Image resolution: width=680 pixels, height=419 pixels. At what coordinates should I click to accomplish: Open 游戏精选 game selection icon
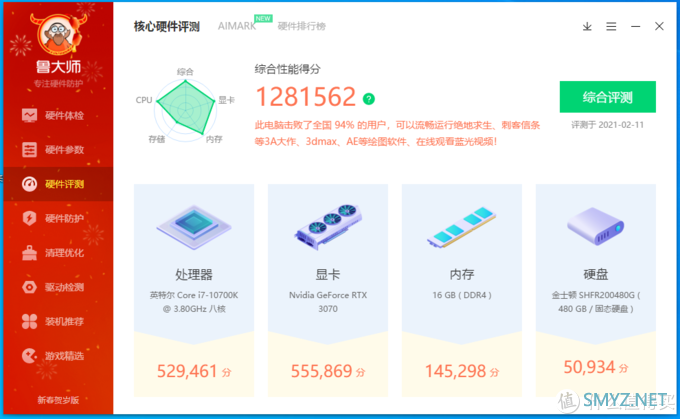point(29,356)
